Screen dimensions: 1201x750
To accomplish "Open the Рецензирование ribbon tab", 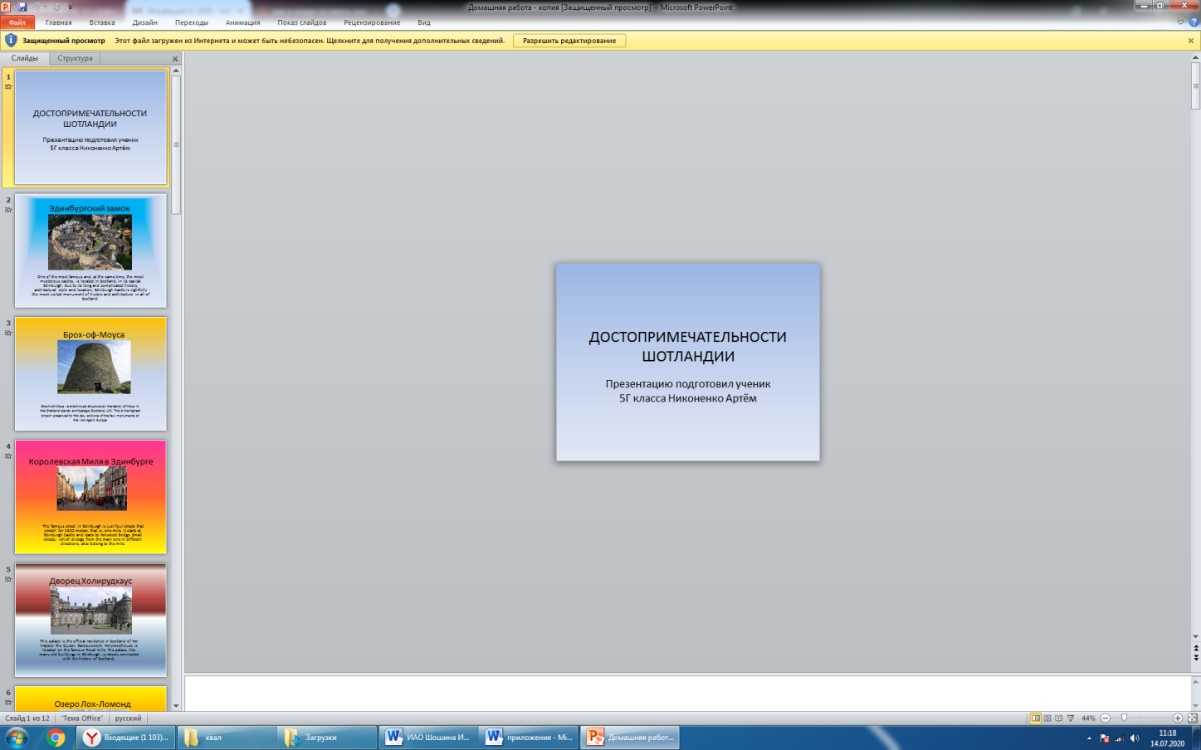I will coord(372,22).
